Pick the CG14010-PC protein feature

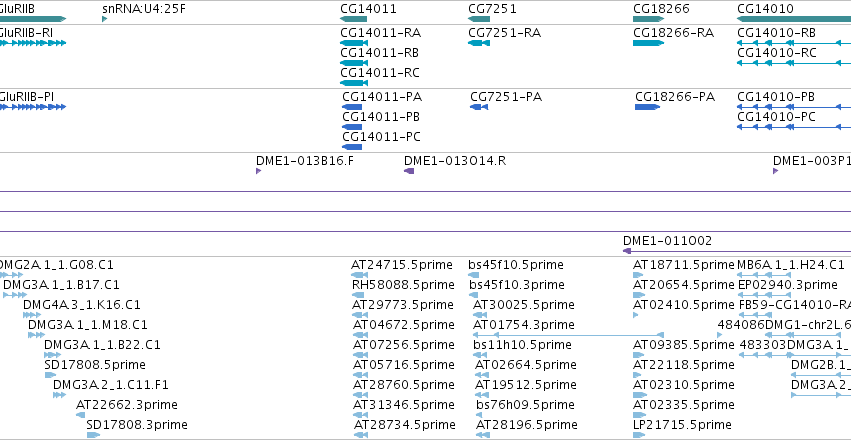[793, 127]
